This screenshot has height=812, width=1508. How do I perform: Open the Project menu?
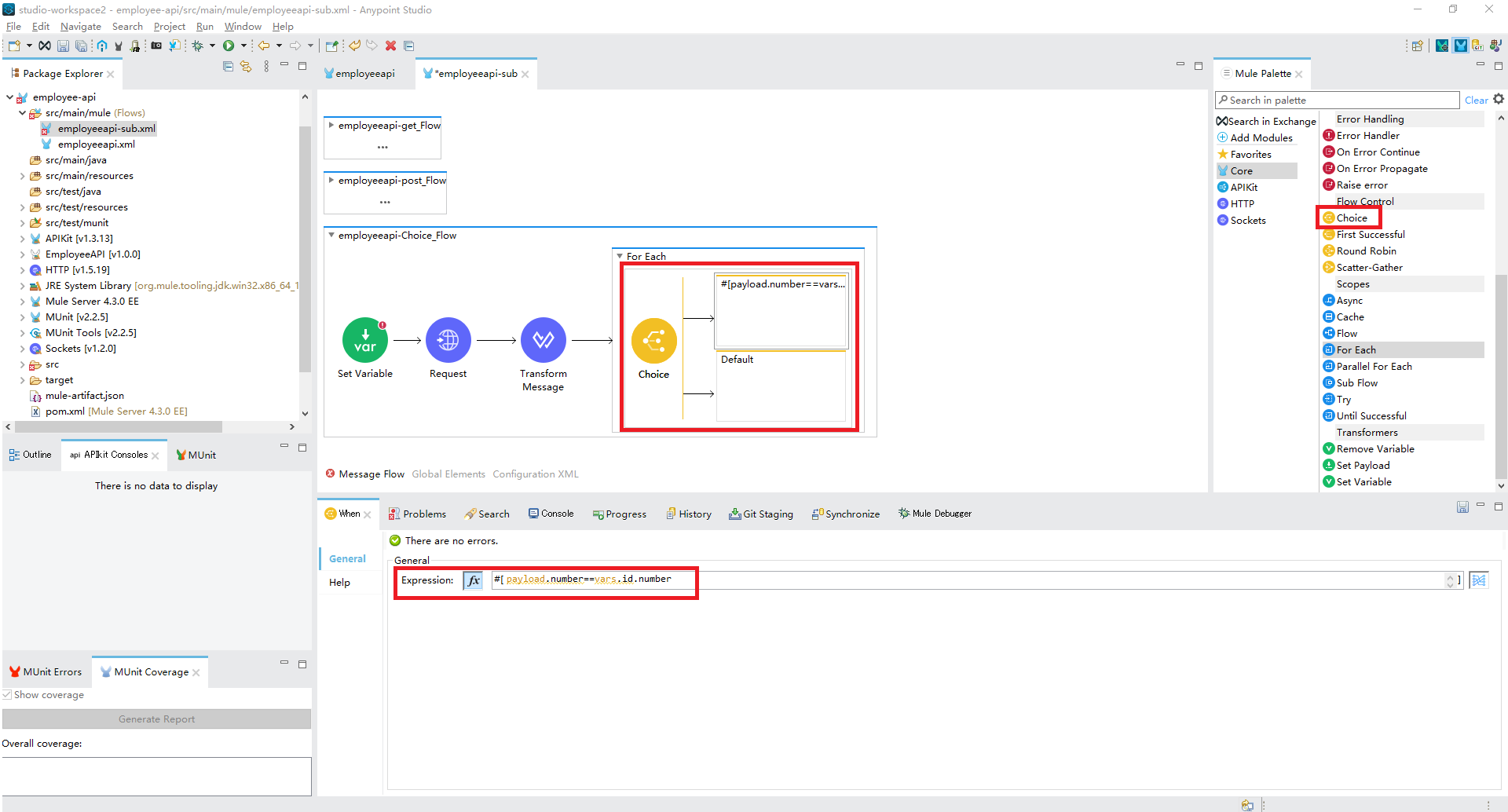(169, 27)
